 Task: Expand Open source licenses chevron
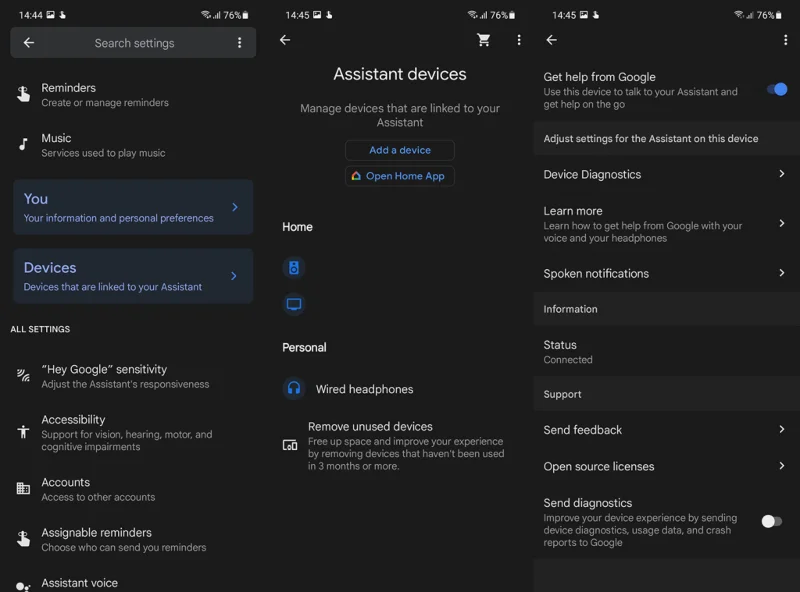tap(782, 465)
